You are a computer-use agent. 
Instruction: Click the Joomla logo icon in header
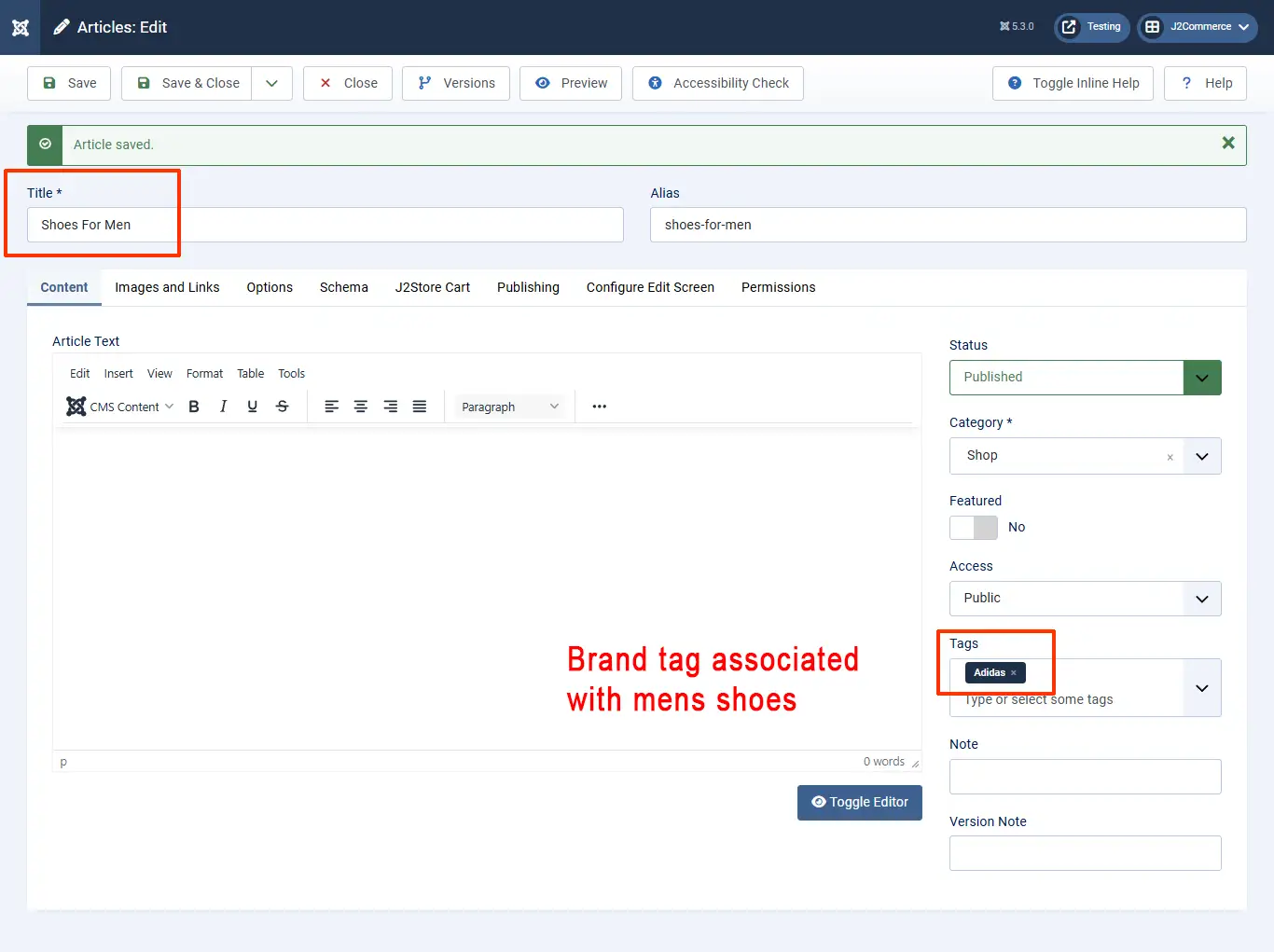click(x=21, y=27)
